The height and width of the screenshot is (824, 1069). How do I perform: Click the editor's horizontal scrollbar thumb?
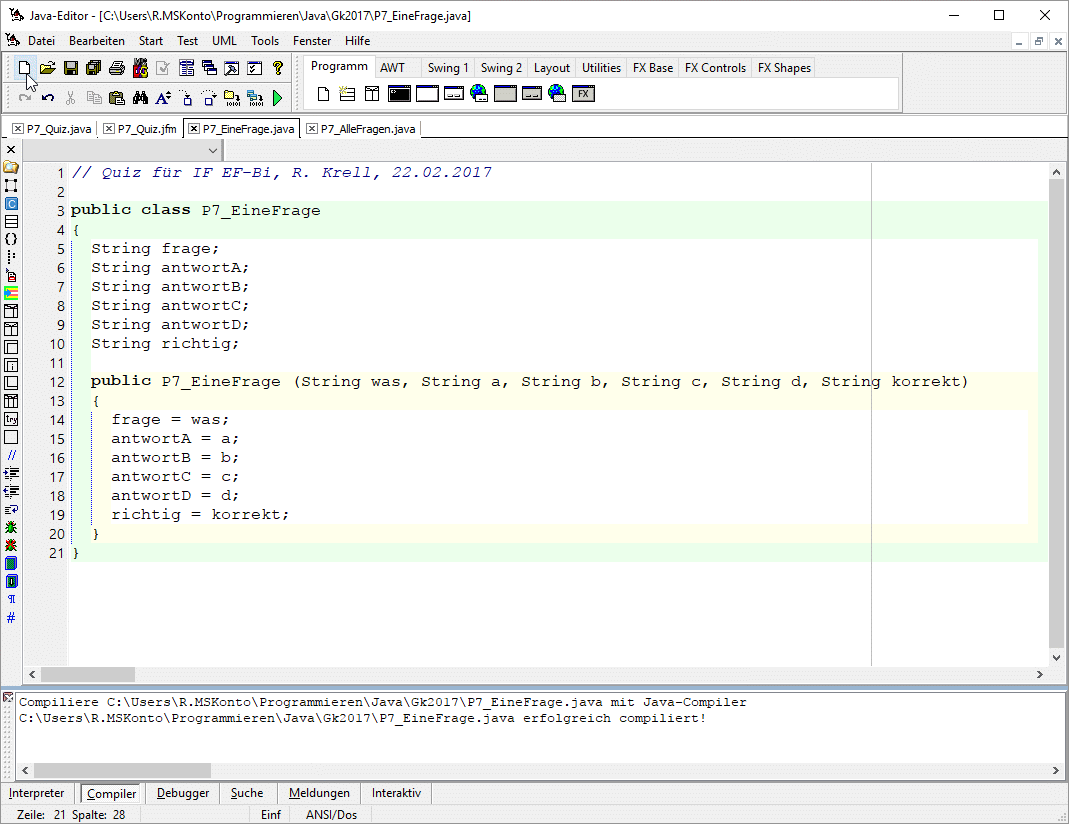(87, 674)
